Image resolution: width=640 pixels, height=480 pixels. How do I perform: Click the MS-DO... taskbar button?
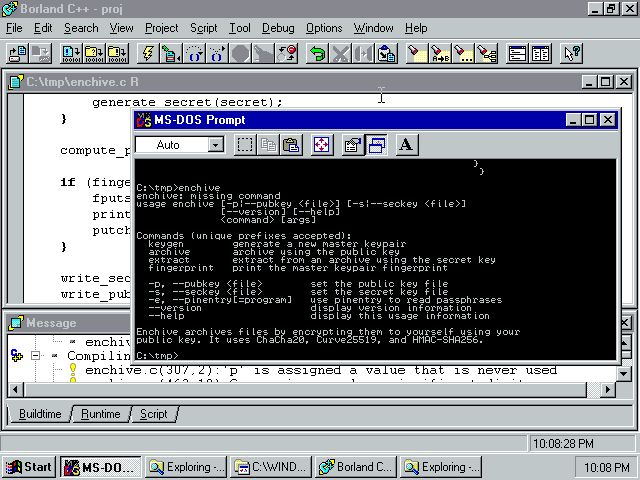pyautogui.click(x=100, y=467)
